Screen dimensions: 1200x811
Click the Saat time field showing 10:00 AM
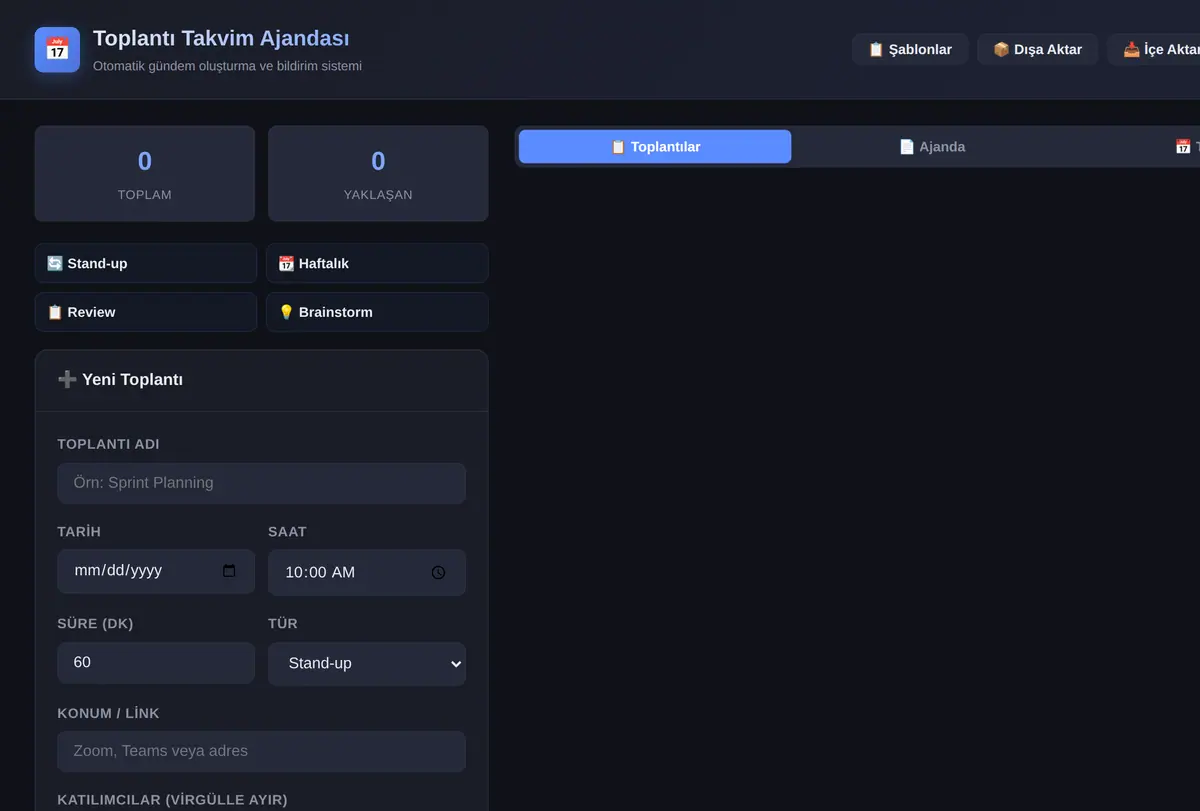pyautogui.click(x=367, y=572)
